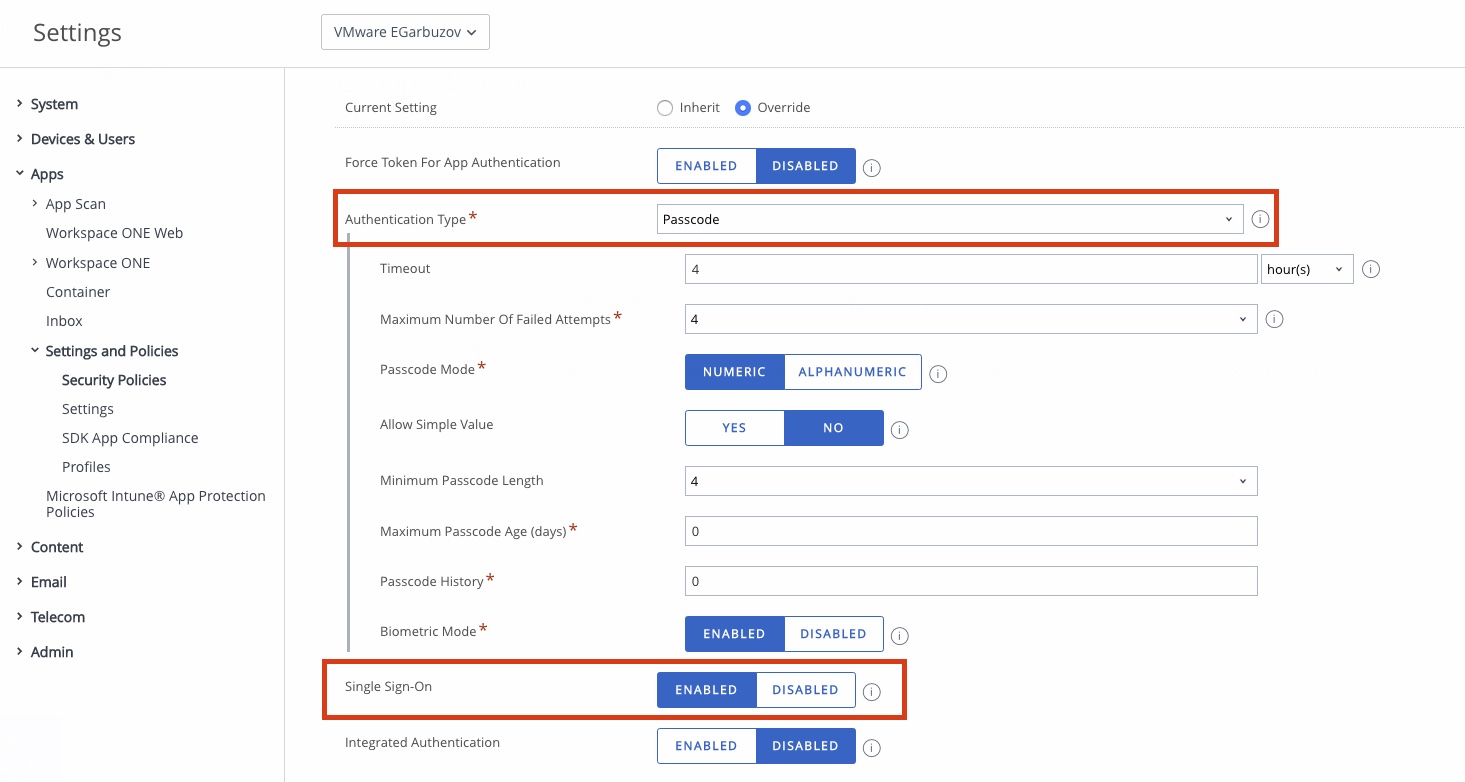
Task: Open SDK App Compliance in sidebar
Action: (x=130, y=438)
